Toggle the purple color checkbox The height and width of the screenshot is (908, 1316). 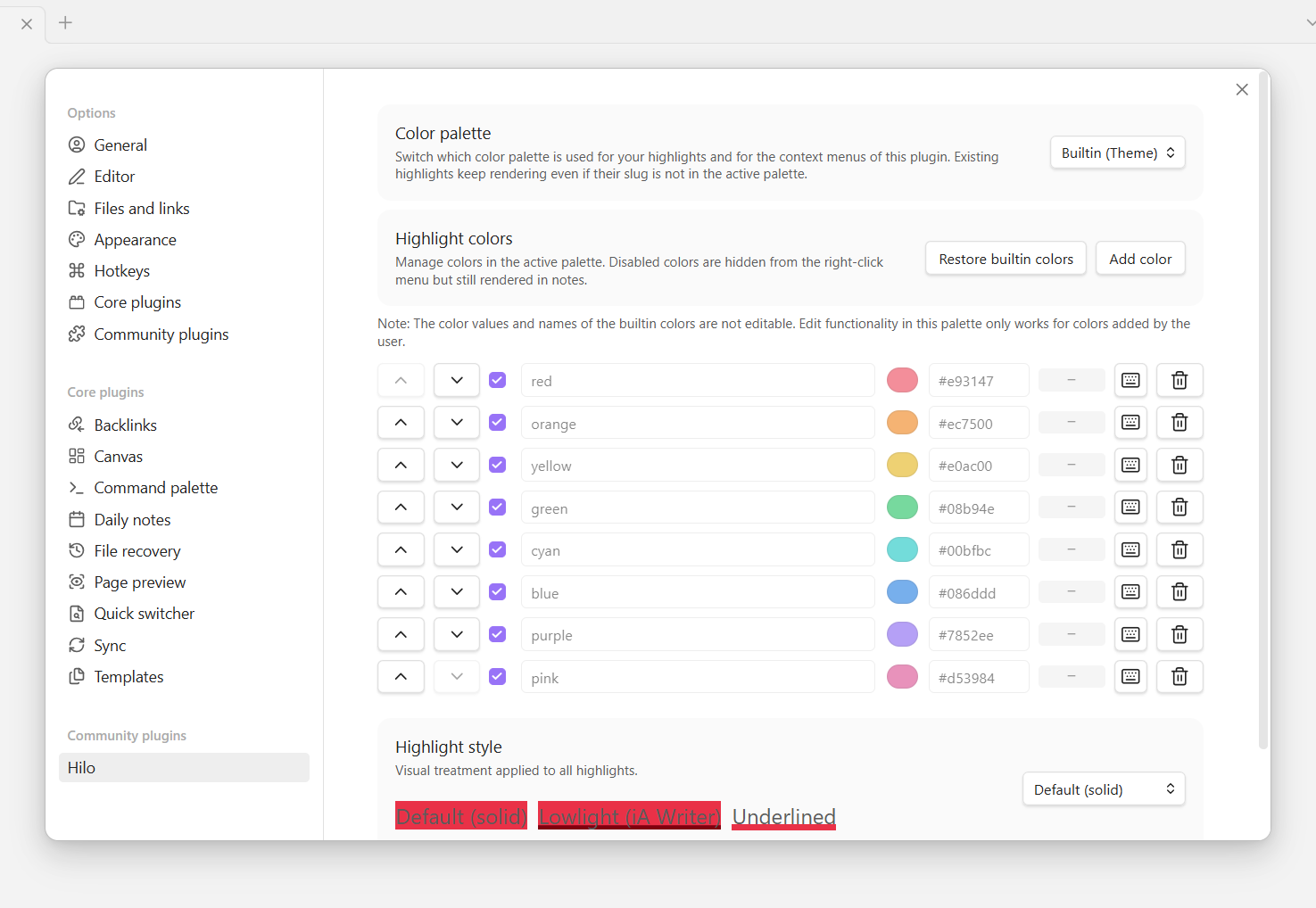498,634
